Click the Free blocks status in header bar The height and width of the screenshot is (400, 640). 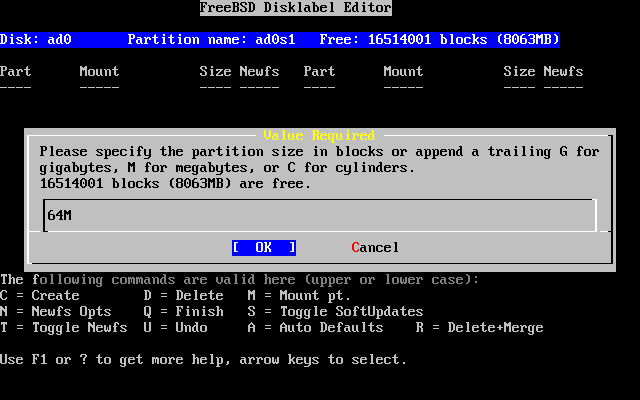click(440, 40)
